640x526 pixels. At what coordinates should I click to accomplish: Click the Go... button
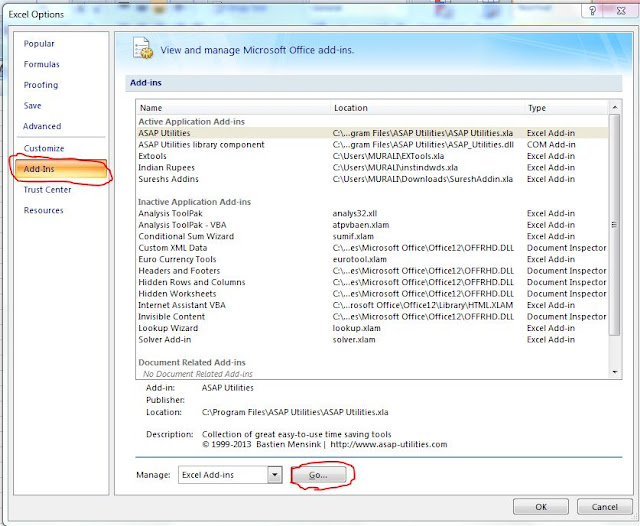pos(318,475)
